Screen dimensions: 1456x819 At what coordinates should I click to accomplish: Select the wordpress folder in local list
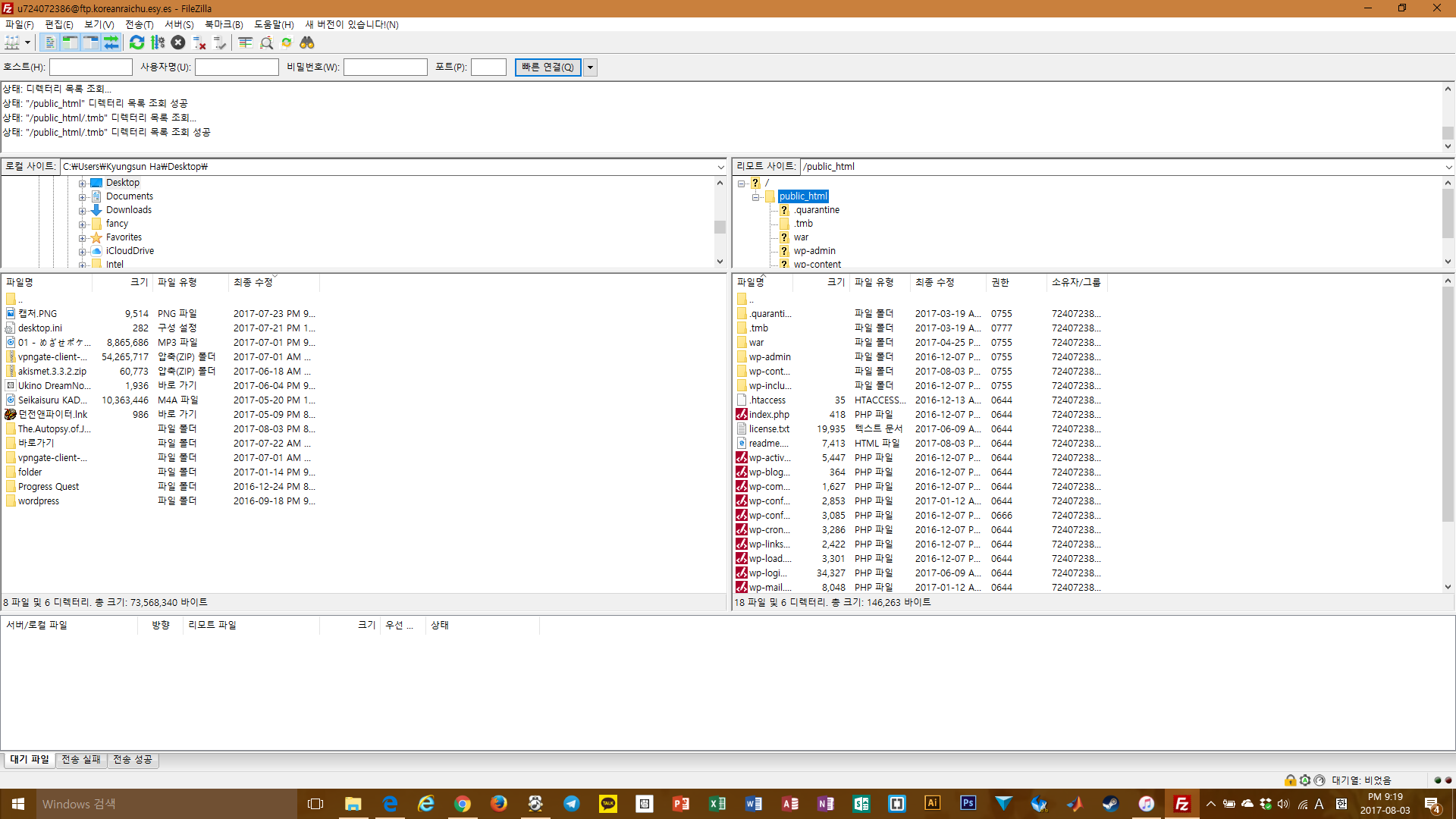point(39,501)
